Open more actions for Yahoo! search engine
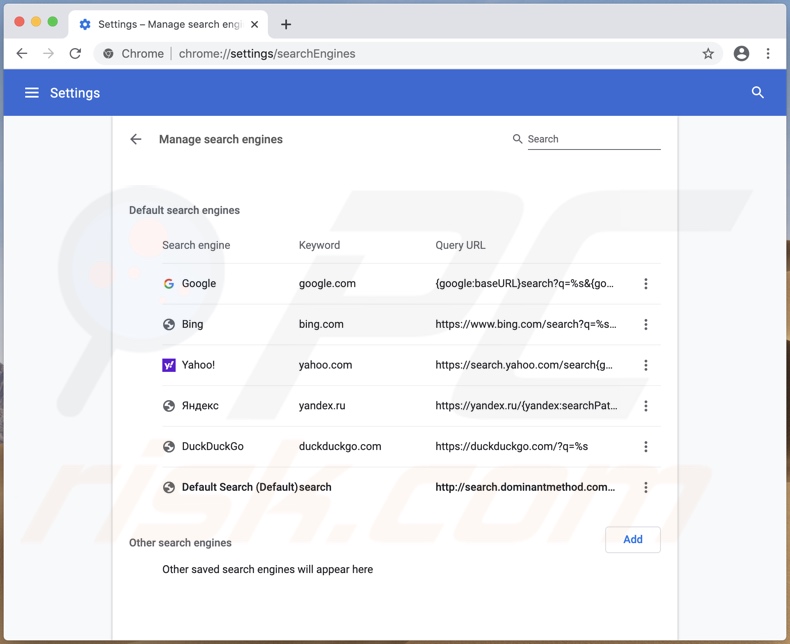 [x=646, y=365]
